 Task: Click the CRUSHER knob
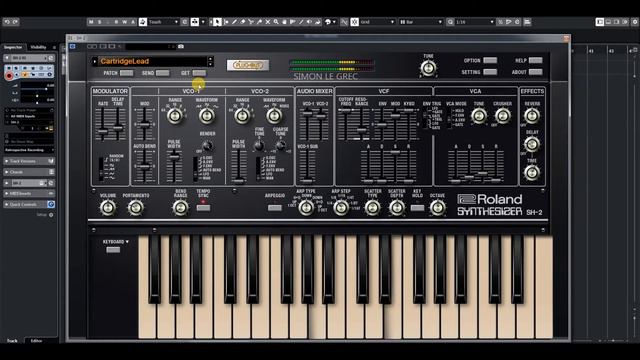(502, 116)
